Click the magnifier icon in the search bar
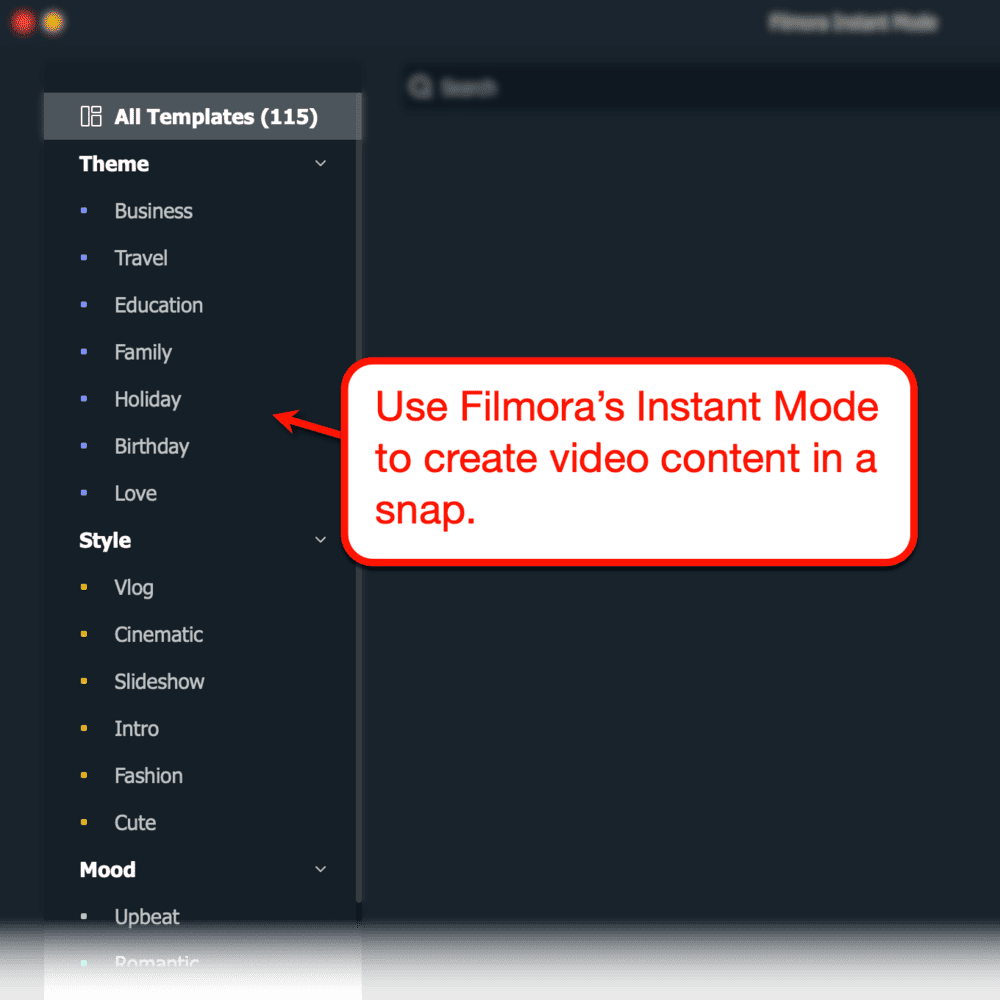1000x1000 pixels. tap(421, 87)
